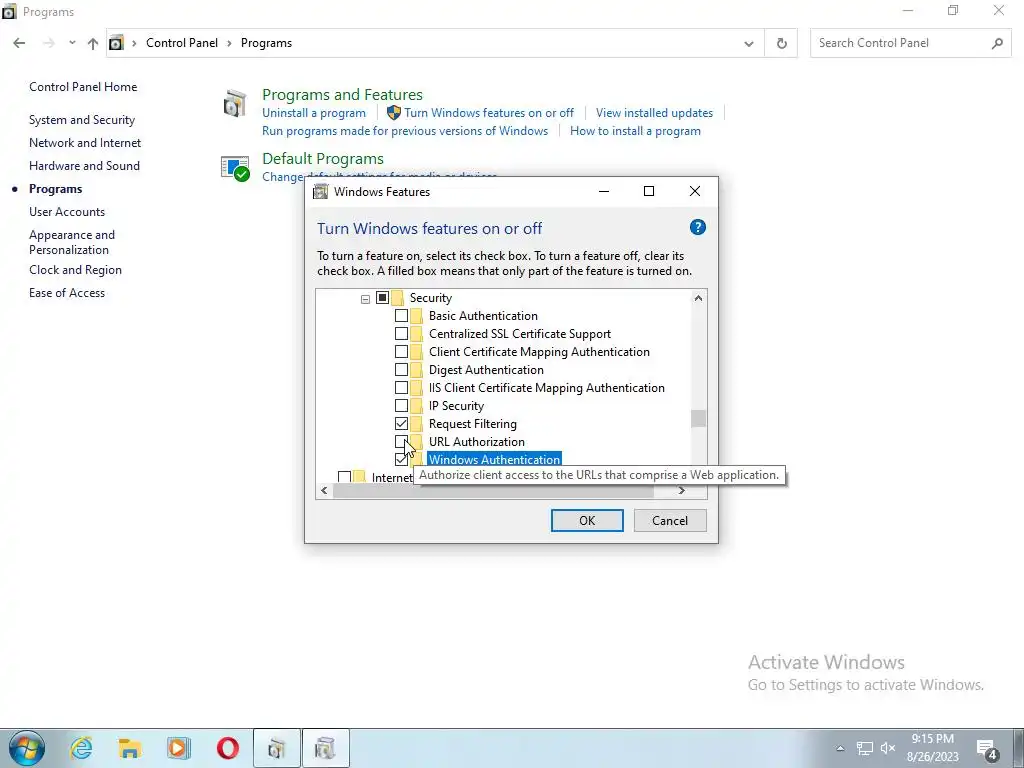Open the Start menu orb
This screenshot has width=1024, height=768.
pyautogui.click(x=26, y=748)
